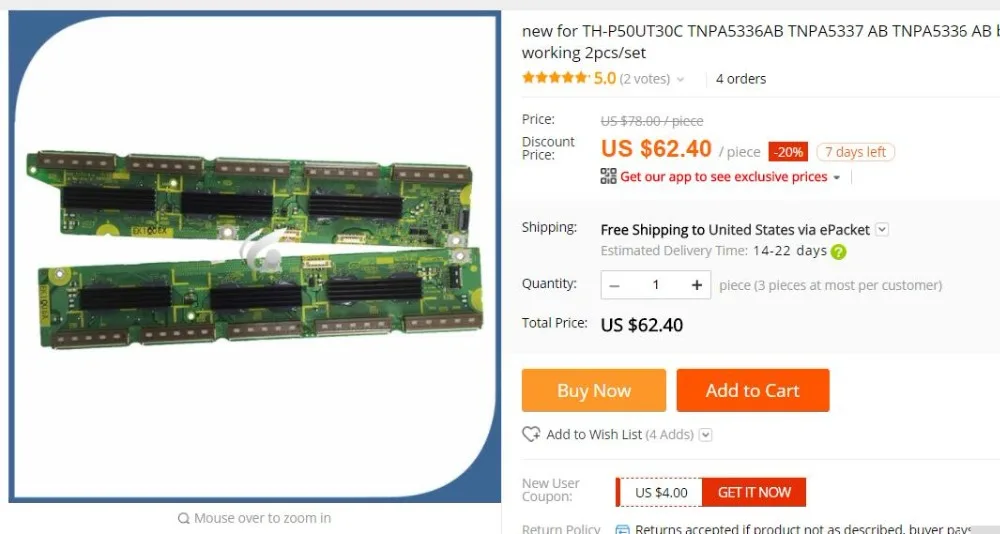Image resolution: width=1000 pixels, height=534 pixels.
Task: Click the -20% discount badge
Action: [788, 152]
